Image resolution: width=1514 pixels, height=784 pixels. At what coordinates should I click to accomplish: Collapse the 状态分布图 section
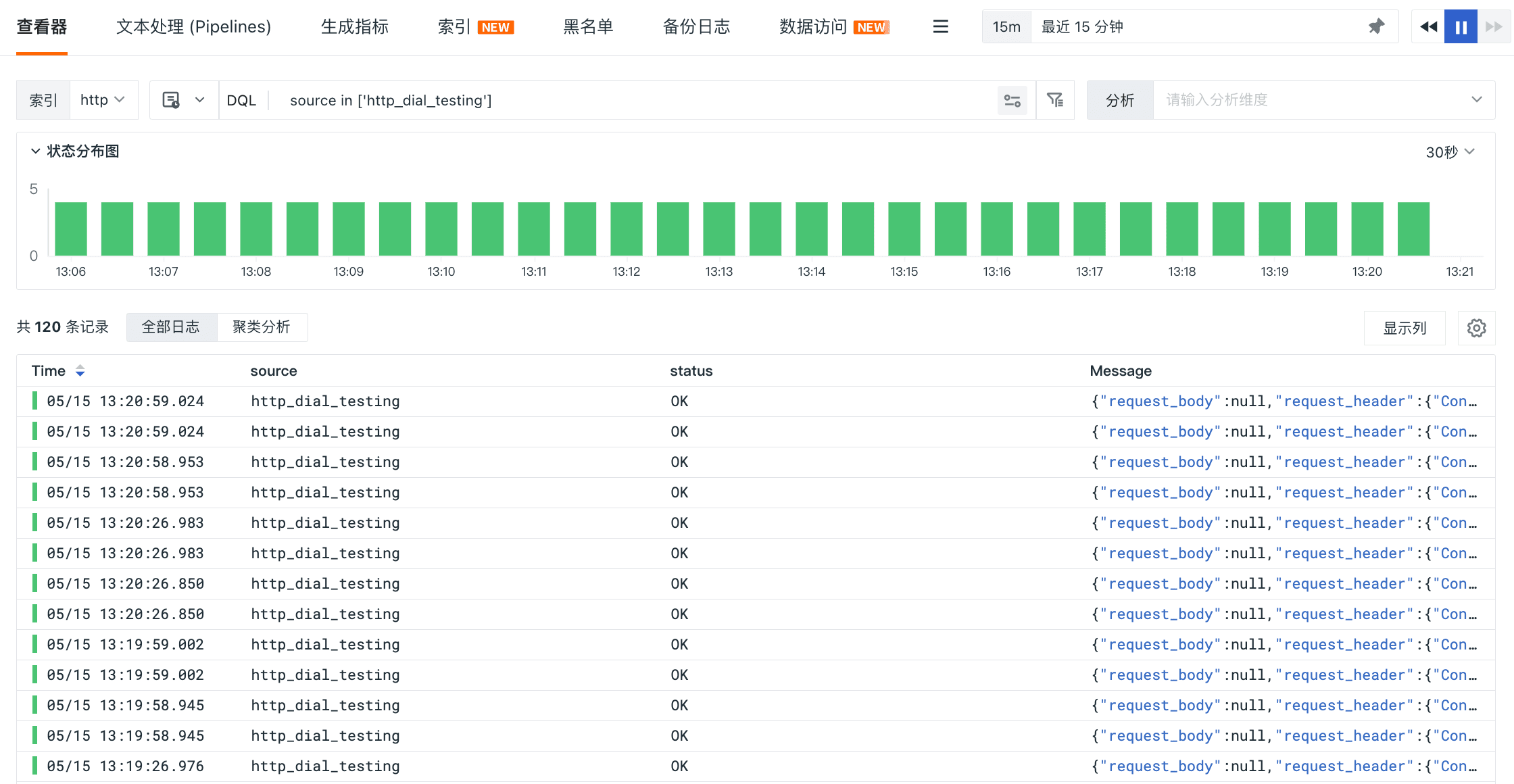click(x=36, y=151)
